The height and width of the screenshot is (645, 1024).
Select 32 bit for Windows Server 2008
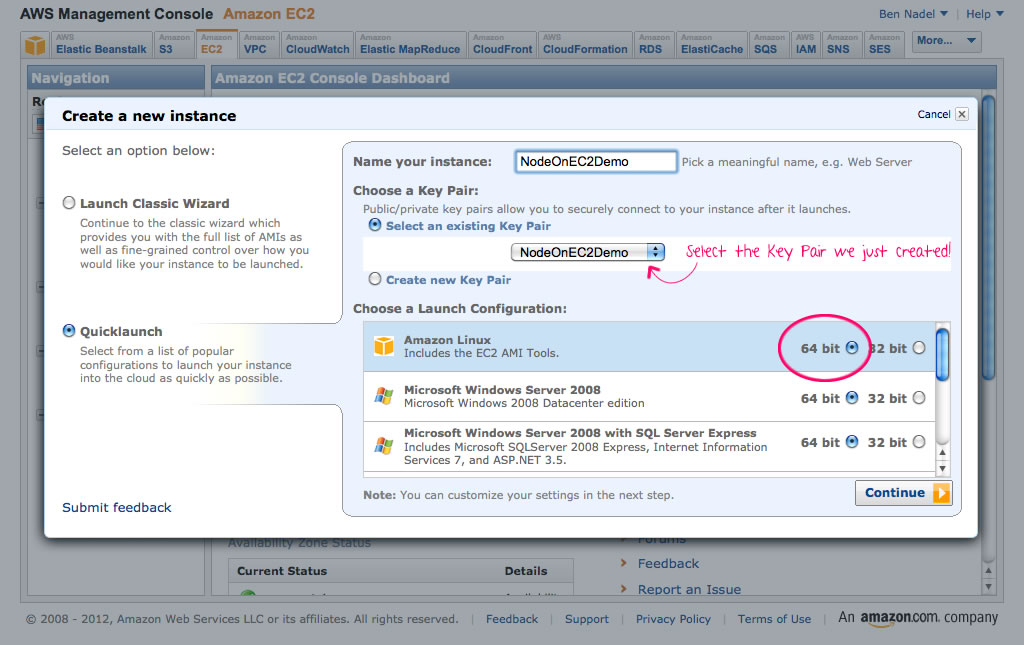pos(919,398)
